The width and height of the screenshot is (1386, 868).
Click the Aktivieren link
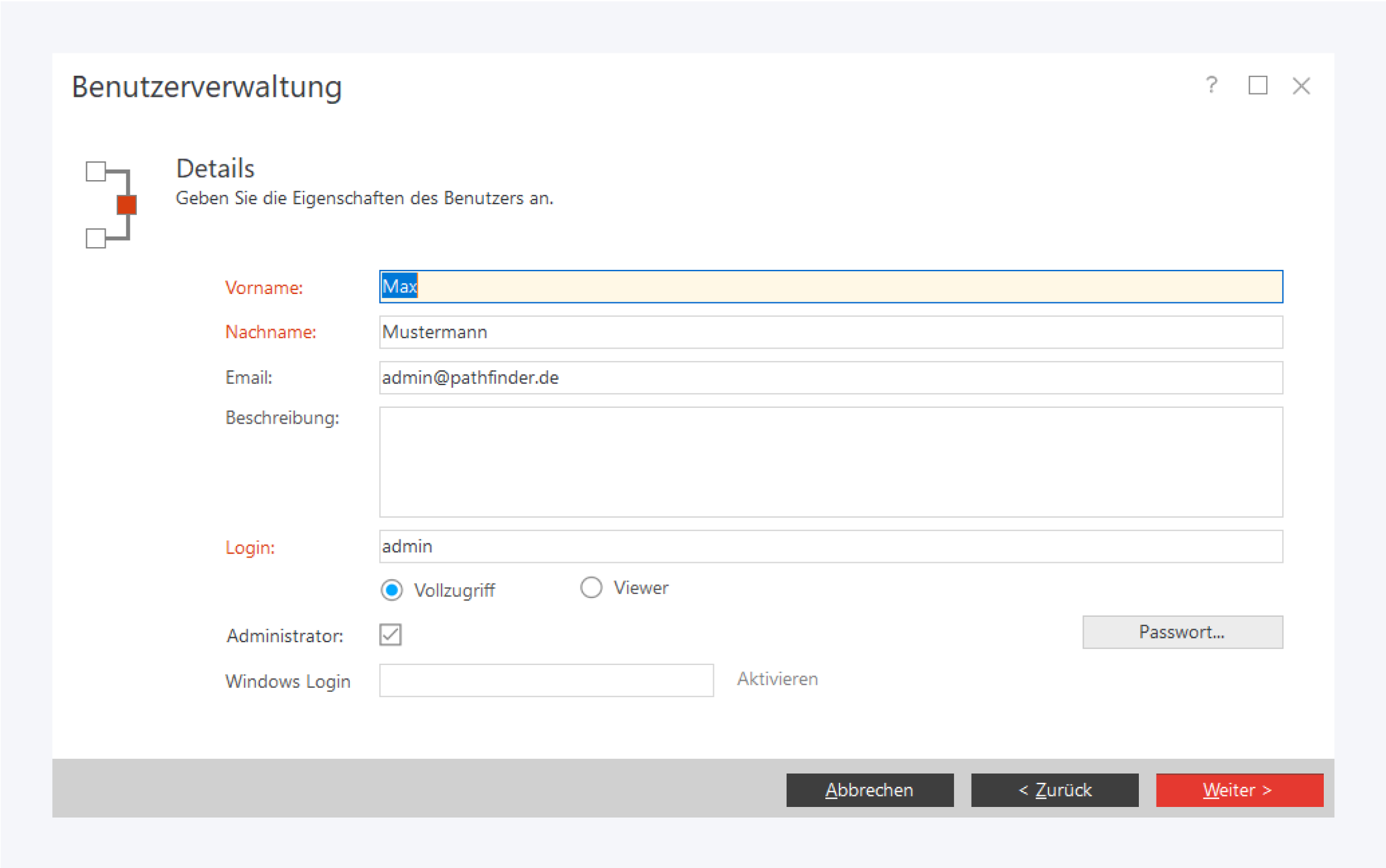pos(777,679)
